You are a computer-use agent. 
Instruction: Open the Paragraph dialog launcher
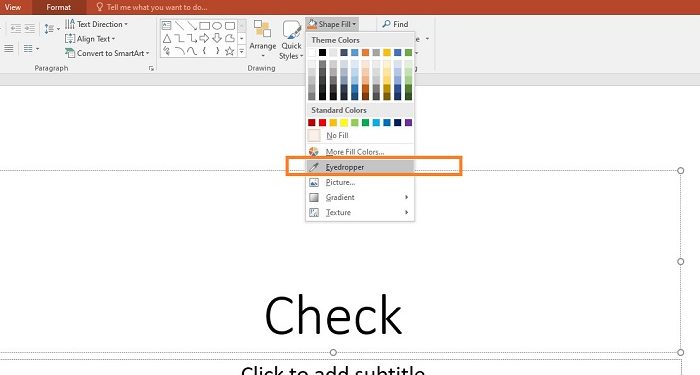tap(151, 68)
